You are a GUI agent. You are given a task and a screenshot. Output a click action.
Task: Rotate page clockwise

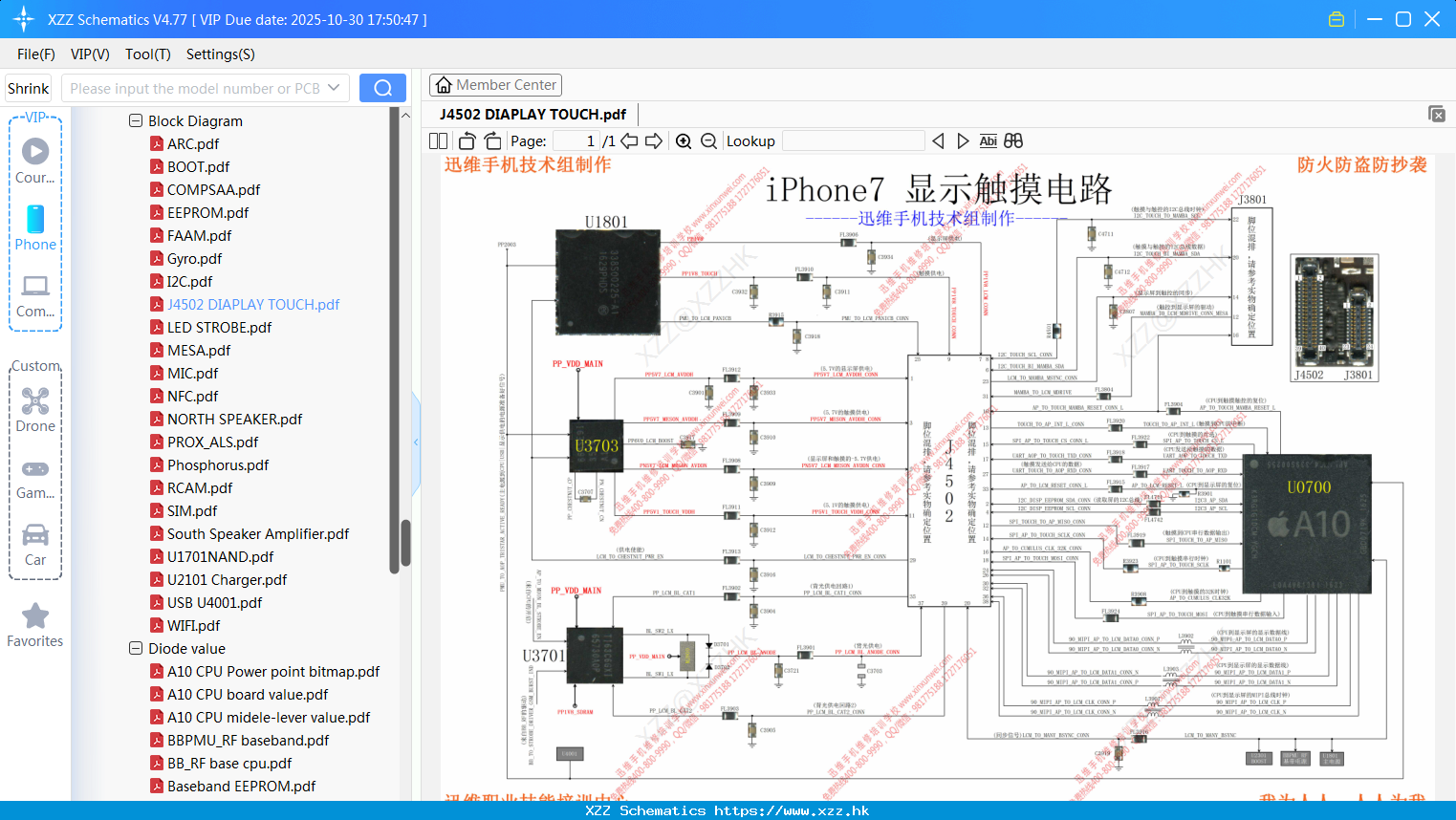click(x=492, y=140)
